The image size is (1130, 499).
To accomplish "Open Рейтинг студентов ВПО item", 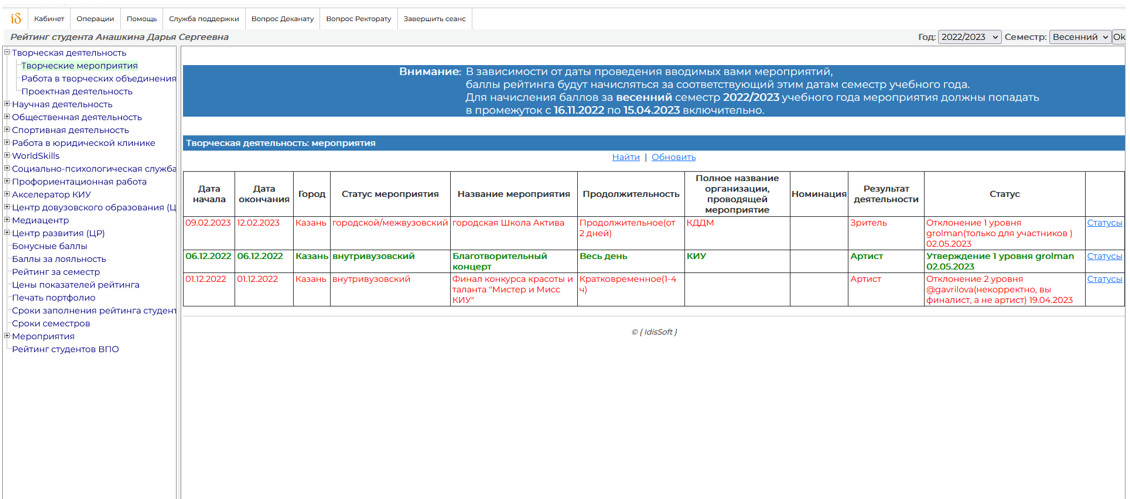I will click(66, 350).
